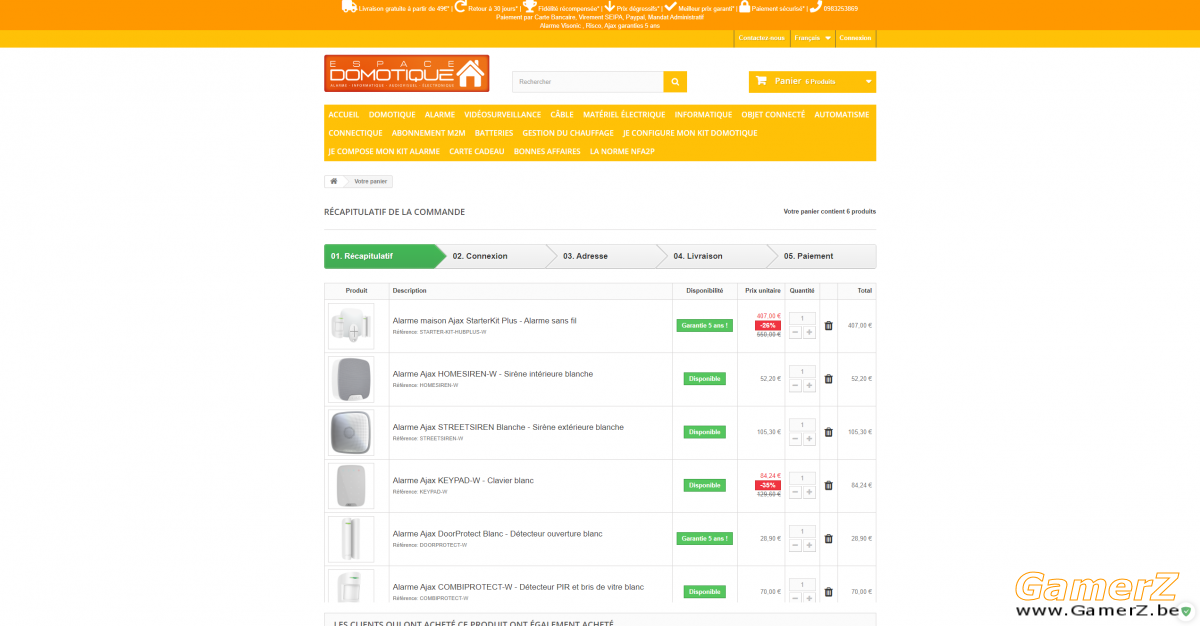Image resolution: width=1200 pixels, height=626 pixels.
Task: Open the KEYPAD-W keypad thumbnail
Action: click(351, 485)
